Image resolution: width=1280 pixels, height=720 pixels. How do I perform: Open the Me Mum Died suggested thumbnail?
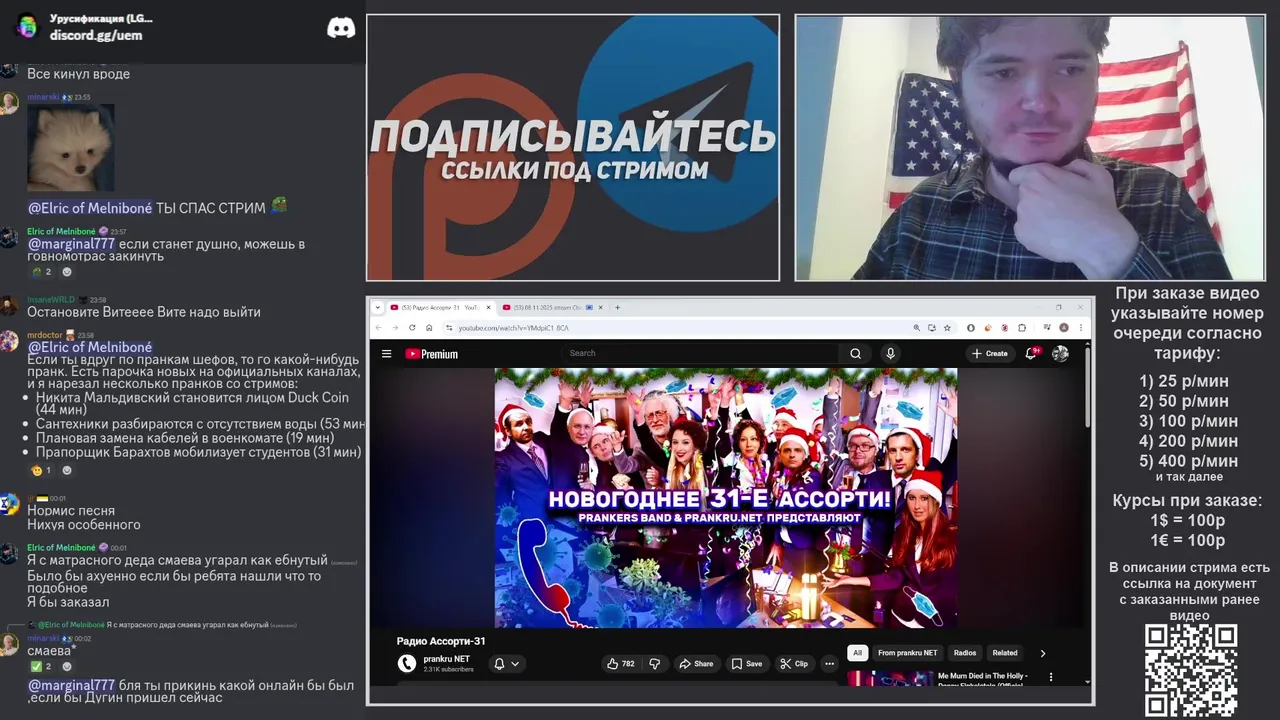pos(890,678)
